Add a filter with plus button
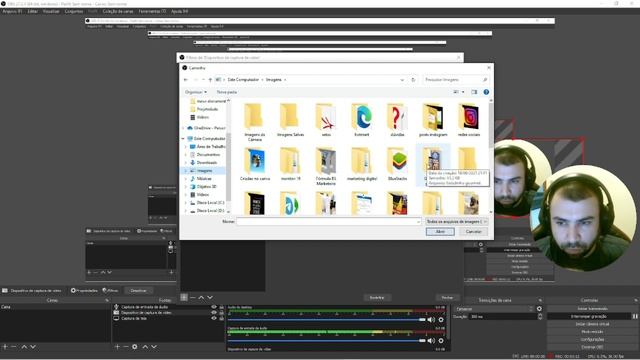Screen dimensions: 640x360 pos(184,297)
